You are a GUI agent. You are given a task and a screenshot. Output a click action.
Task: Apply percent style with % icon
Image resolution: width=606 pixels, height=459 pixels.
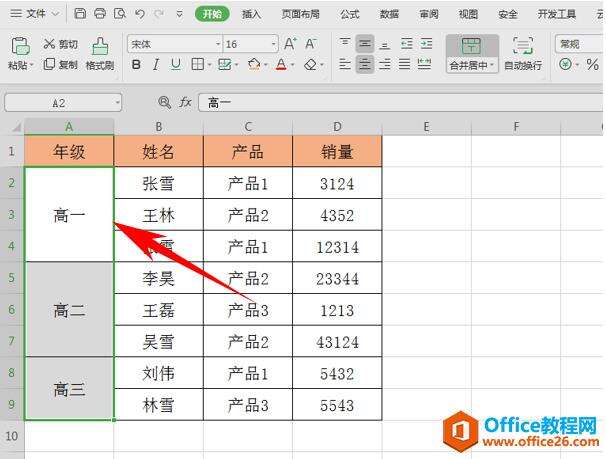(x=592, y=64)
